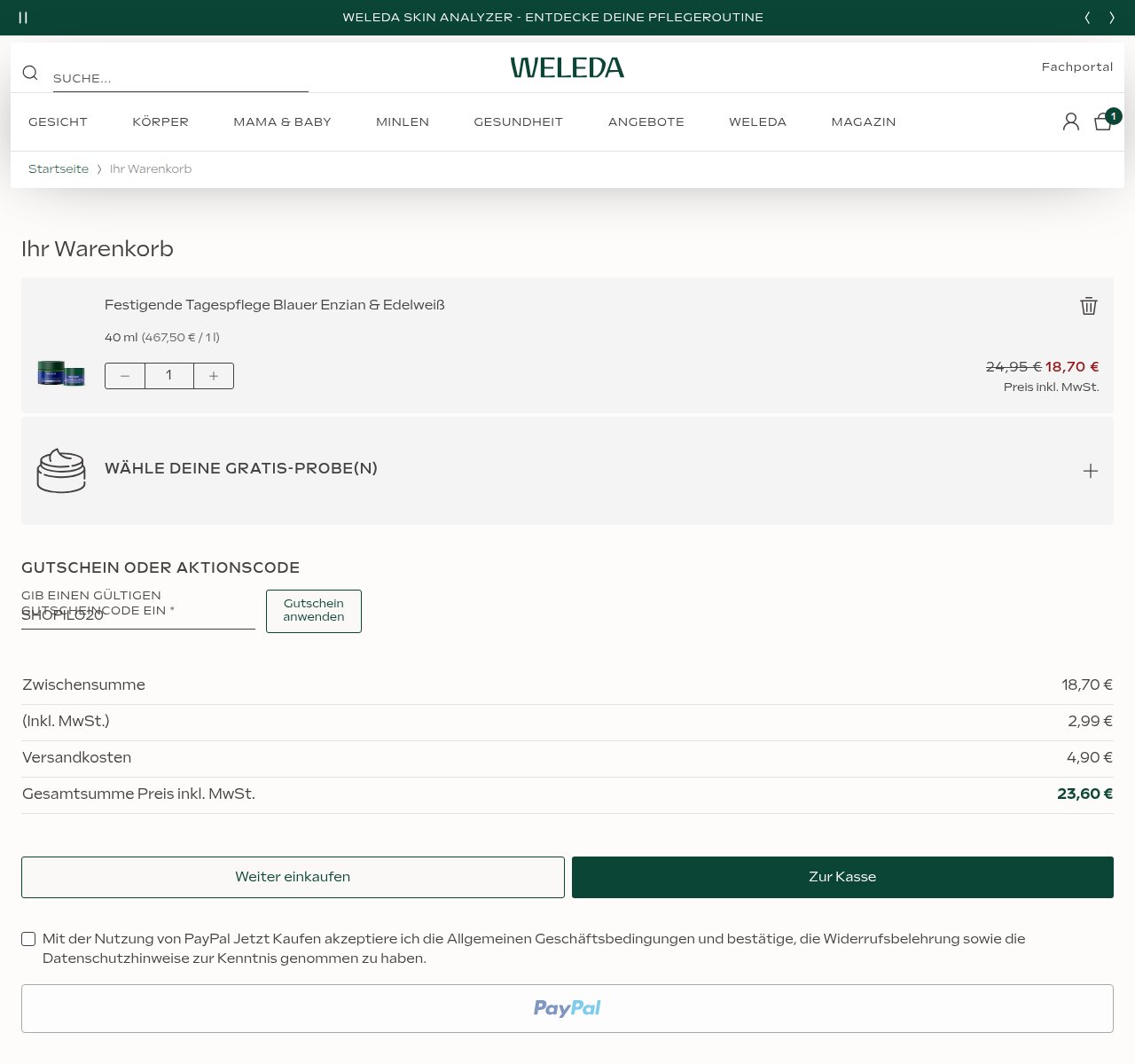Pay with the PayPal button
The image size is (1135, 1064).
(x=567, y=1008)
